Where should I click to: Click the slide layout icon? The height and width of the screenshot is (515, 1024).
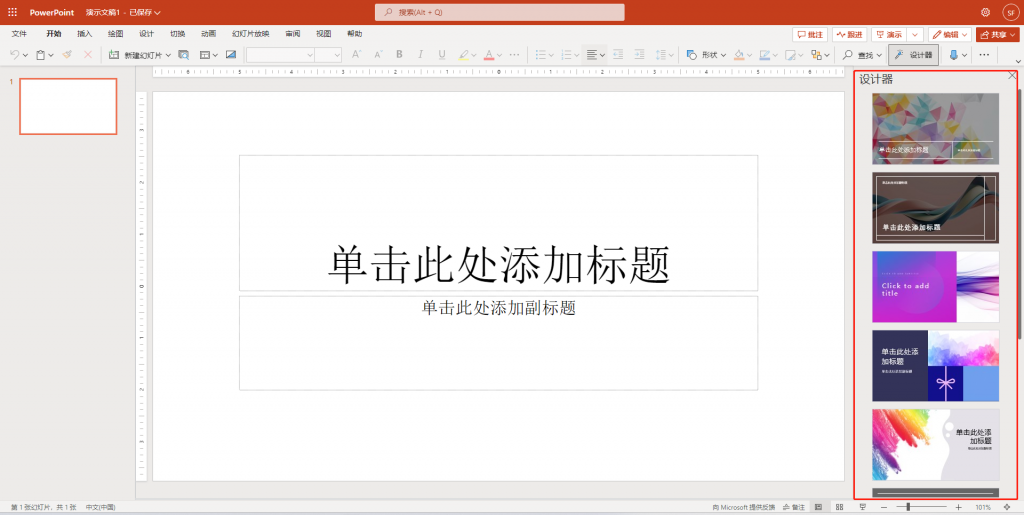click(x=205, y=55)
